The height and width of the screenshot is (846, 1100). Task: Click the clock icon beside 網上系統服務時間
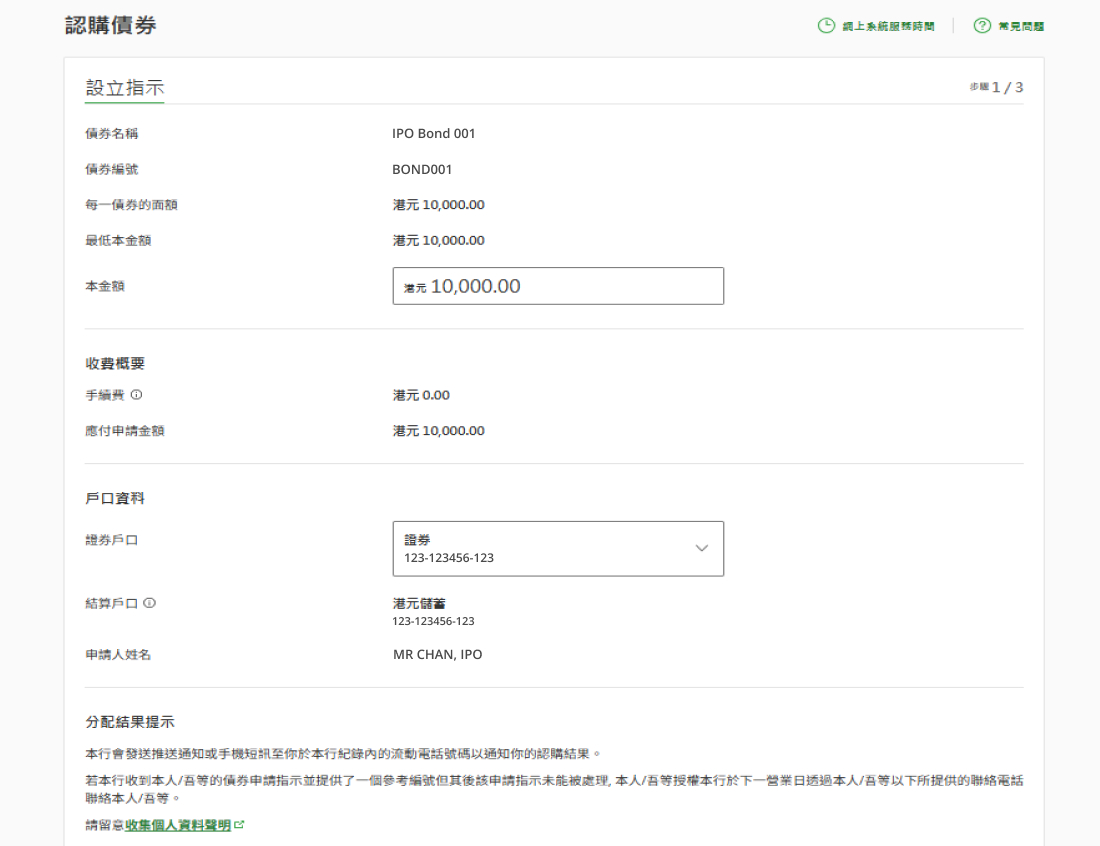(826, 26)
